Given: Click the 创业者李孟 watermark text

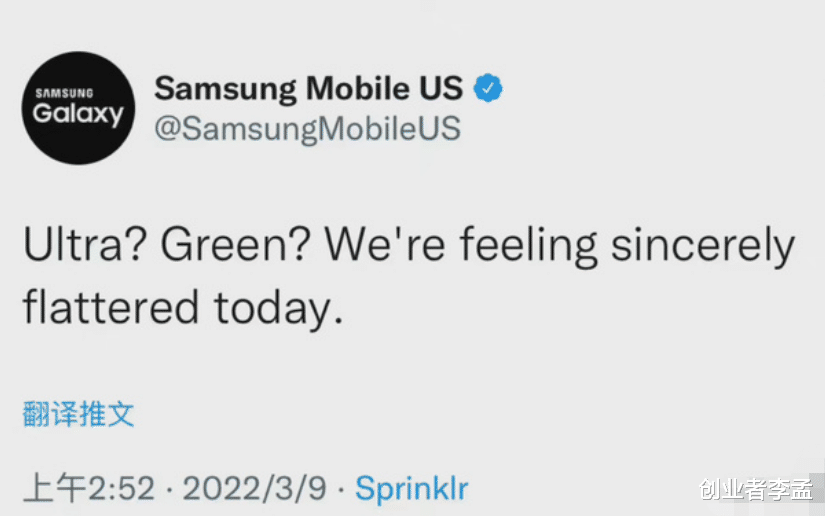Looking at the screenshot, I should click(x=756, y=490).
